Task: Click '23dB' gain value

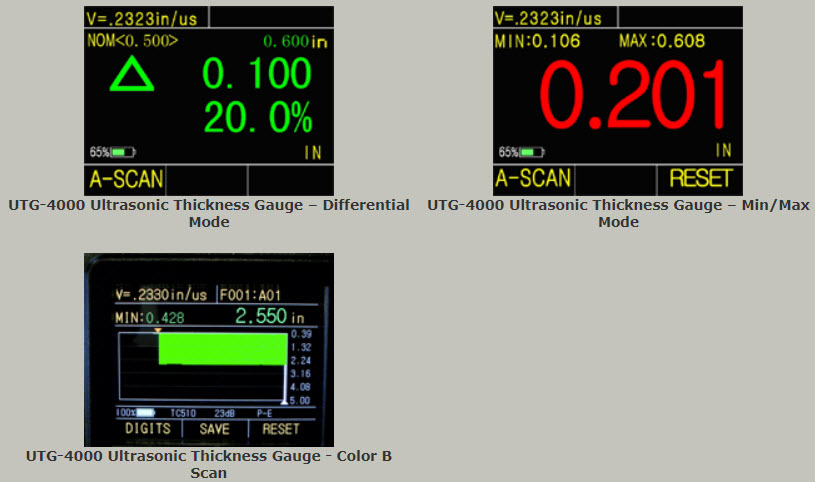Action: point(225,413)
